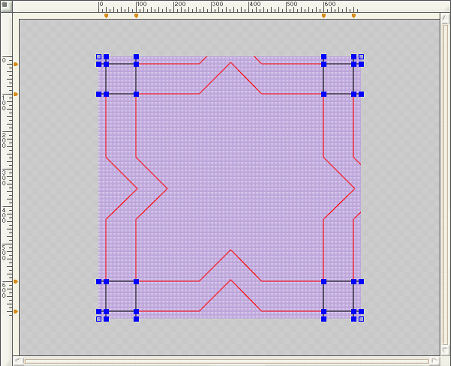Click the corner icon where the rulers meet
Viewport: 451px width, 366px height.
point(4,5)
